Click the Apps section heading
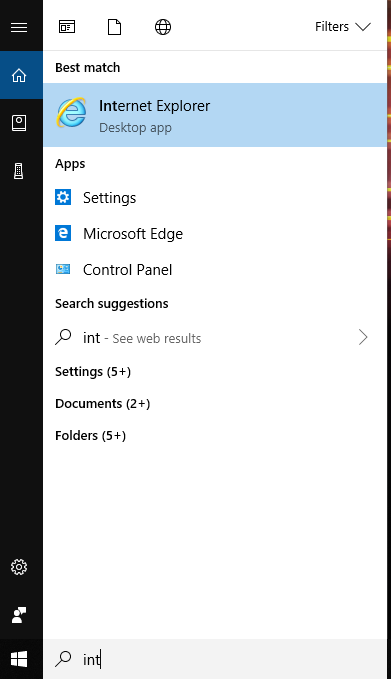 [x=70, y=164]
